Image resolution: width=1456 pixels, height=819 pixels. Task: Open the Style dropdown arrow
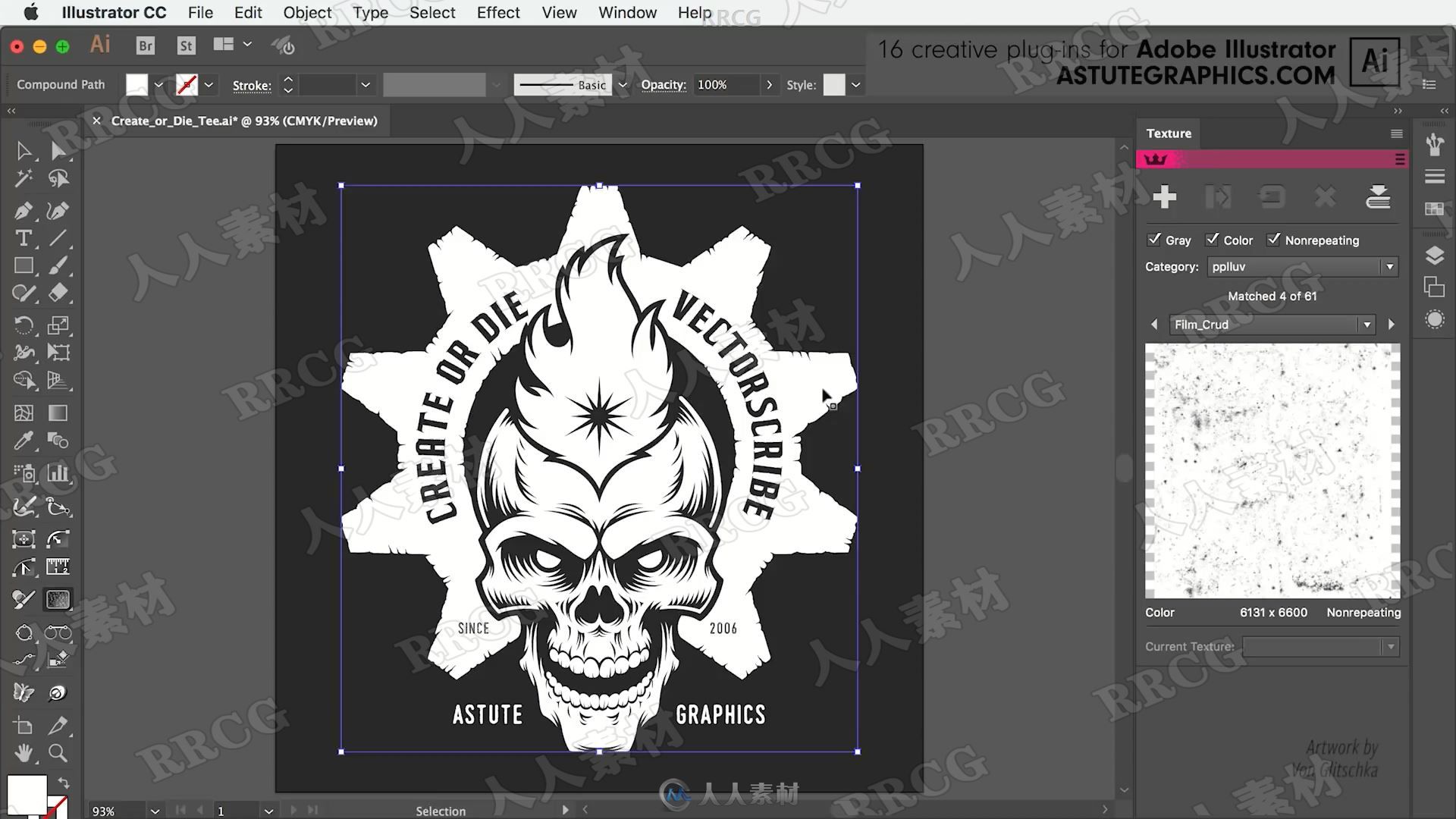pyautogui.click(x=855, y=85)
